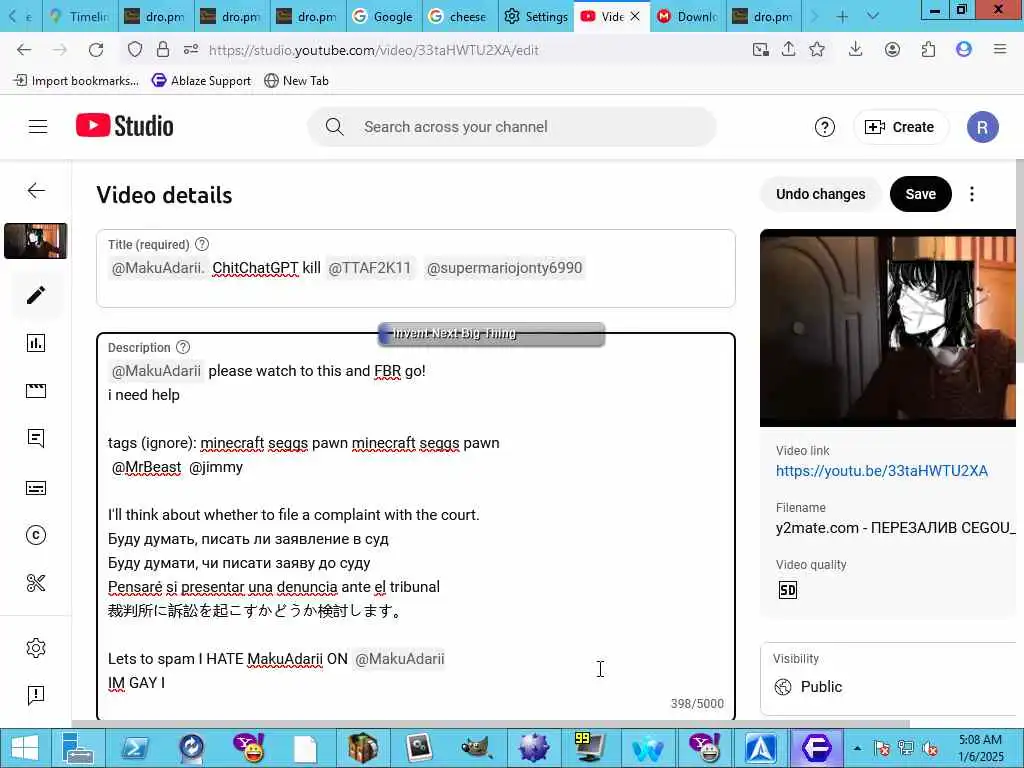Image resolution: width=1024 pixels, height=768 pixels.
Task: Go back with browser back arrow
Action: pyautogui.click(x=24, y=50)
